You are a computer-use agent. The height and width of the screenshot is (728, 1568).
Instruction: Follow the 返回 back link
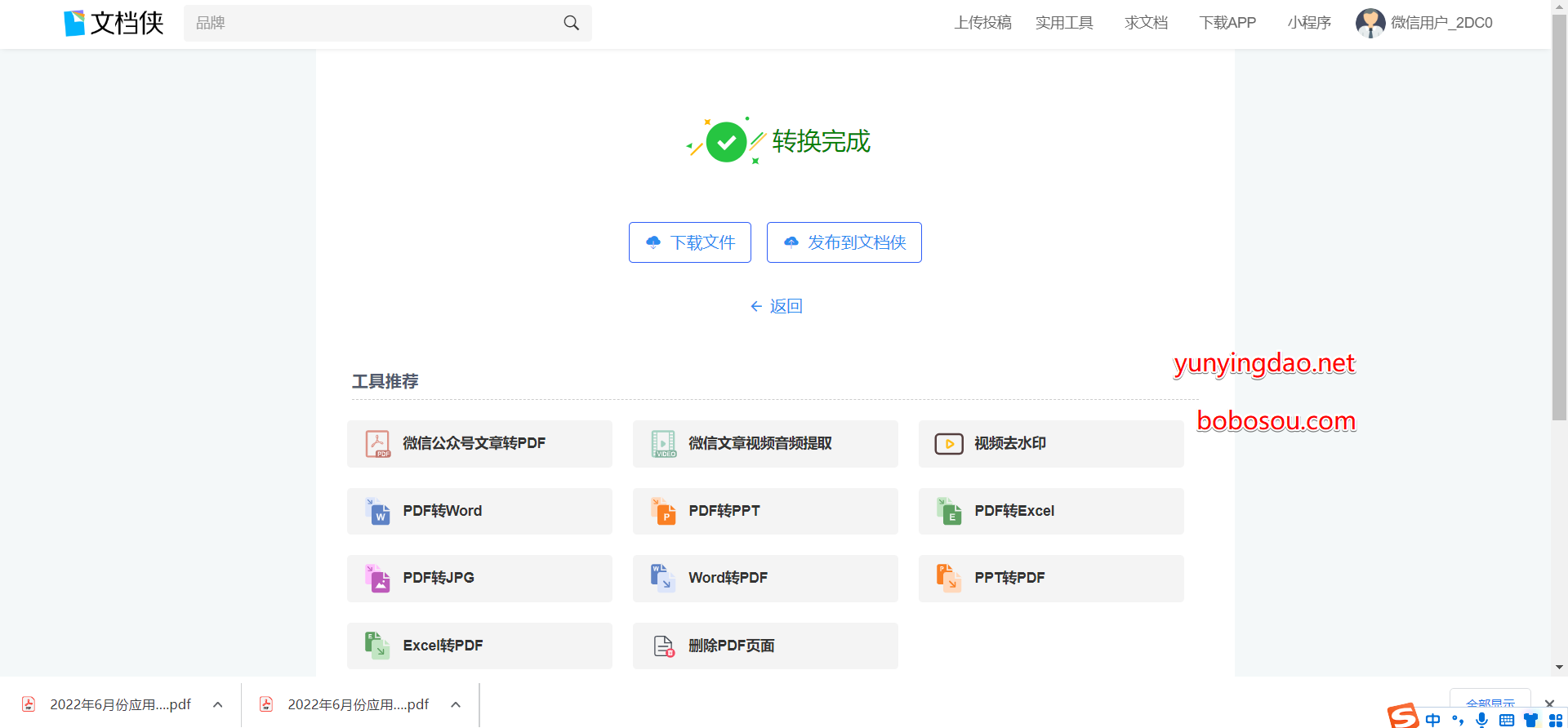point(777,306)
